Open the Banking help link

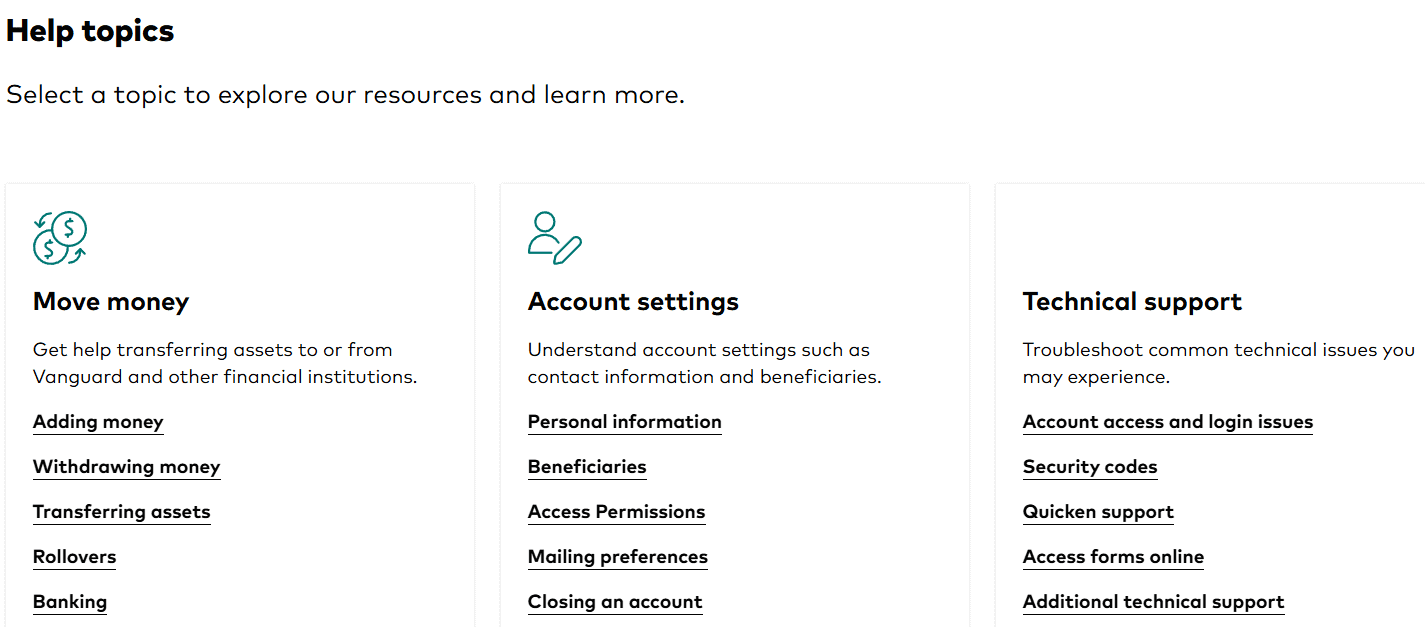70,602
